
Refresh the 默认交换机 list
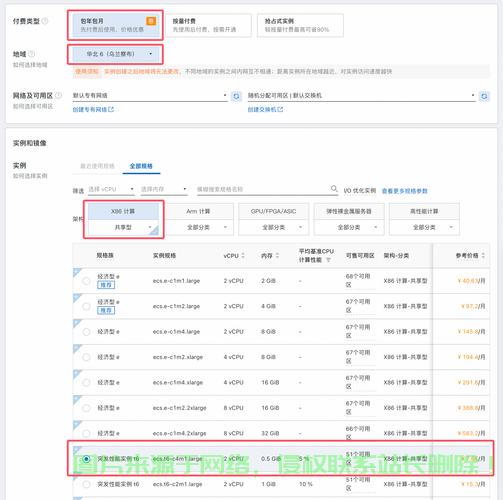[484, 96]
